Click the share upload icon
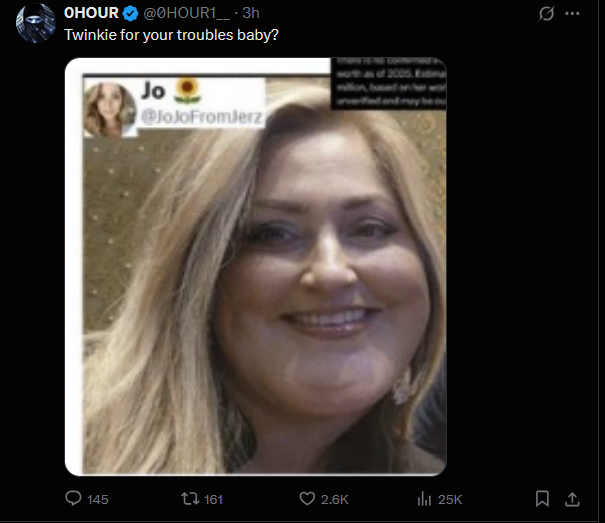The image size is (605, 523). 572,499
